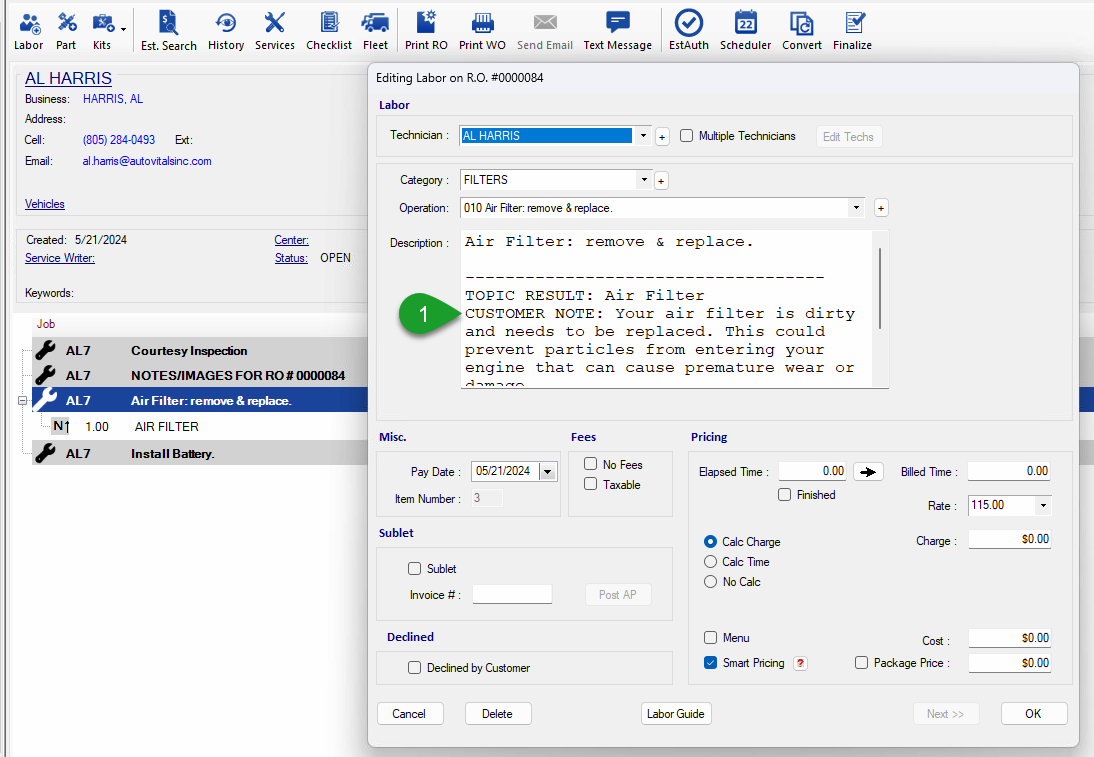The image size is (1094, 757).
Task: Open the Fleet toolbar icon
Action: tap(375, 31)
